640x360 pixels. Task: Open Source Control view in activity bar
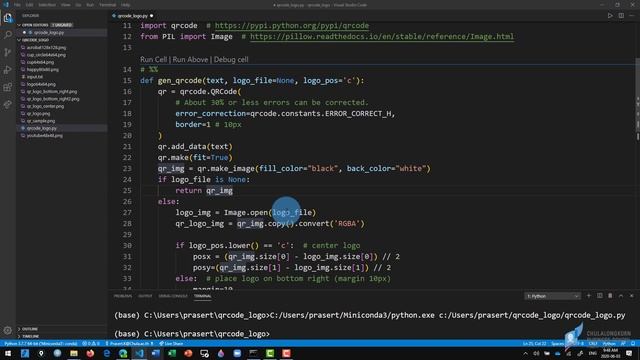pyautogui.click(x=8, y=52)
